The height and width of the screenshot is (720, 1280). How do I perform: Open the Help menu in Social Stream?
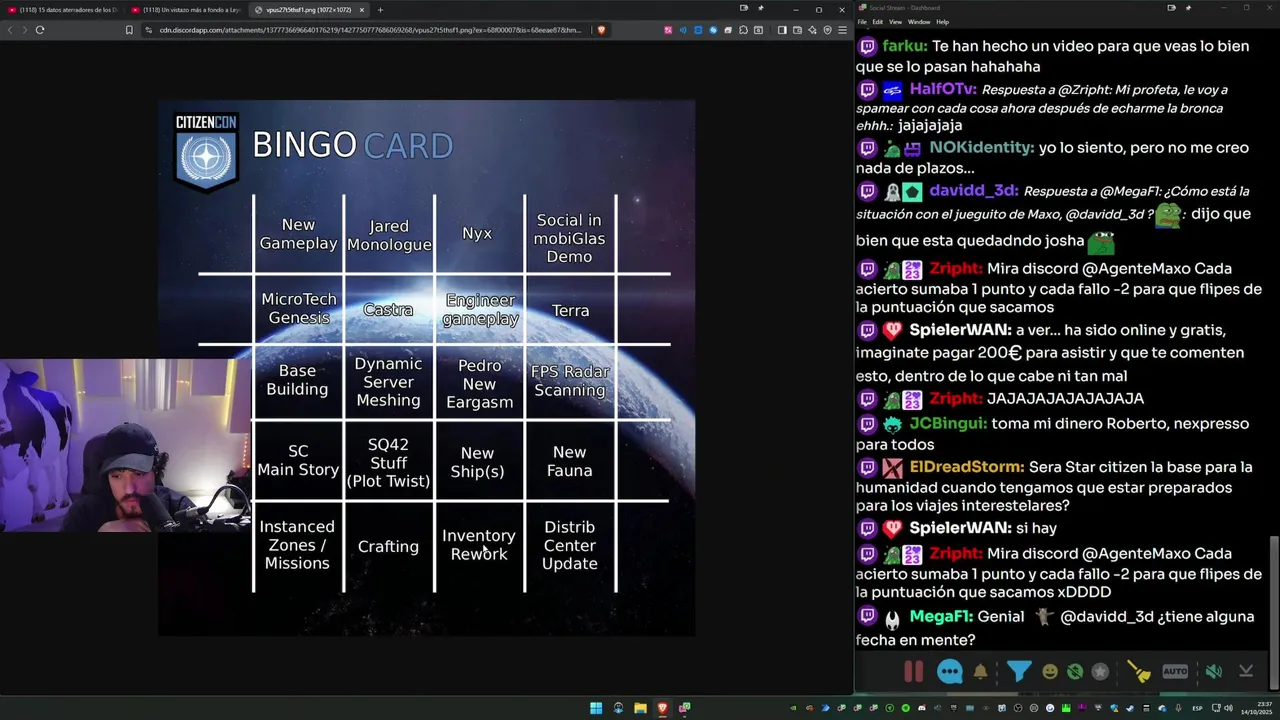(942, 22)
